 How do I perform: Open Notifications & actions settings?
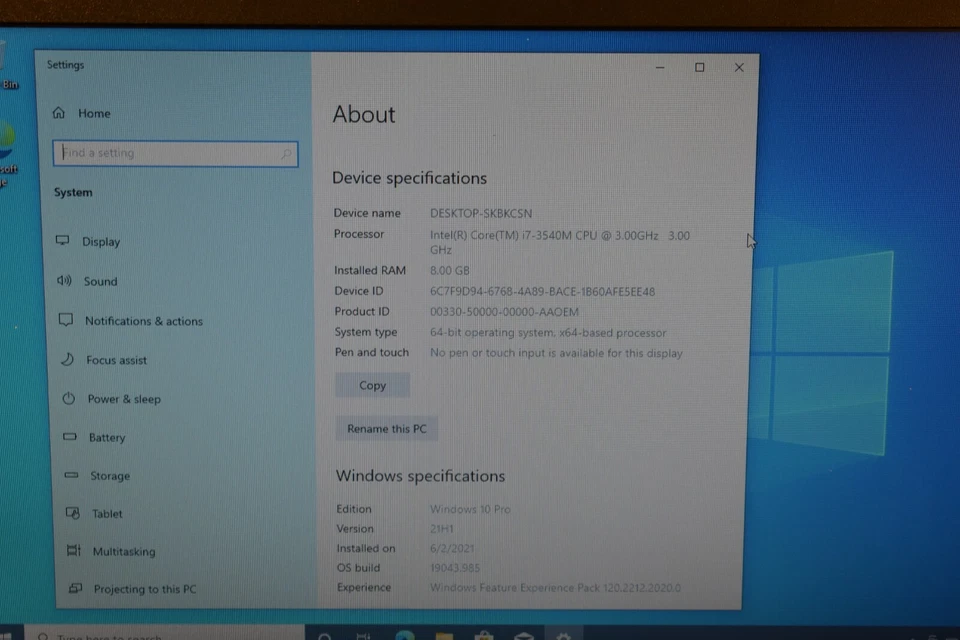[x=144, y=320]
